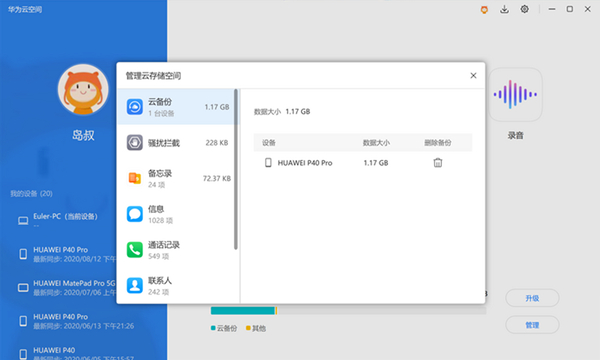The width and height of the screenshot is (600, 360).
Task: Click the blue message bubble icon
Action: coord(135,214)
